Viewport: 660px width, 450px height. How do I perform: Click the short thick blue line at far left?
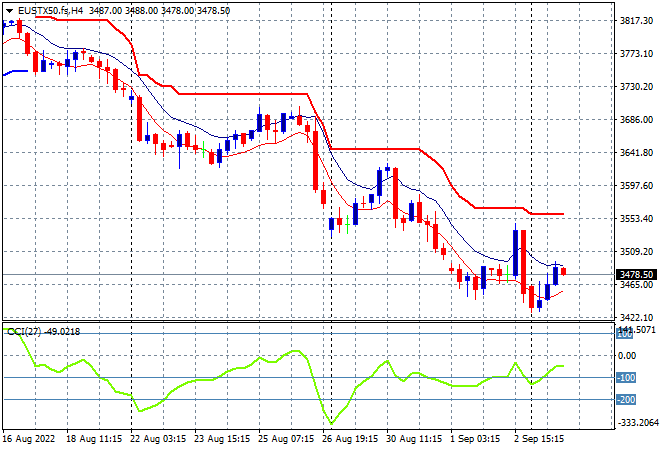point(16,72)
